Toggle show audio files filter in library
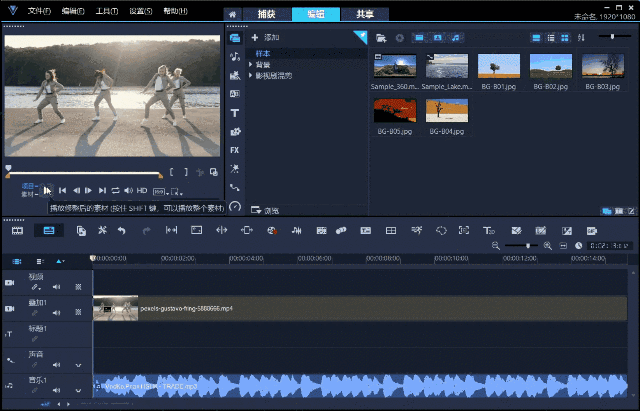The image size is (640, 411). [x=456, y=38]
